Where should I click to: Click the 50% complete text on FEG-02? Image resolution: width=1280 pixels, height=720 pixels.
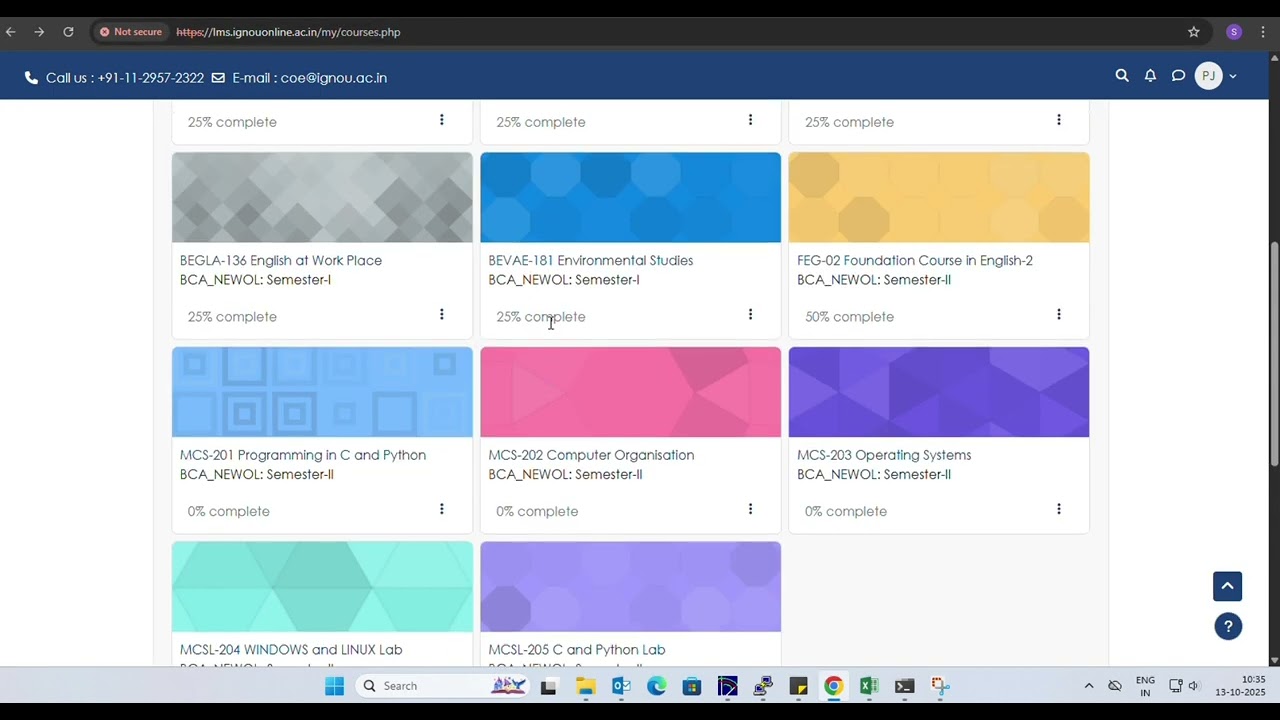click(849, 316)
